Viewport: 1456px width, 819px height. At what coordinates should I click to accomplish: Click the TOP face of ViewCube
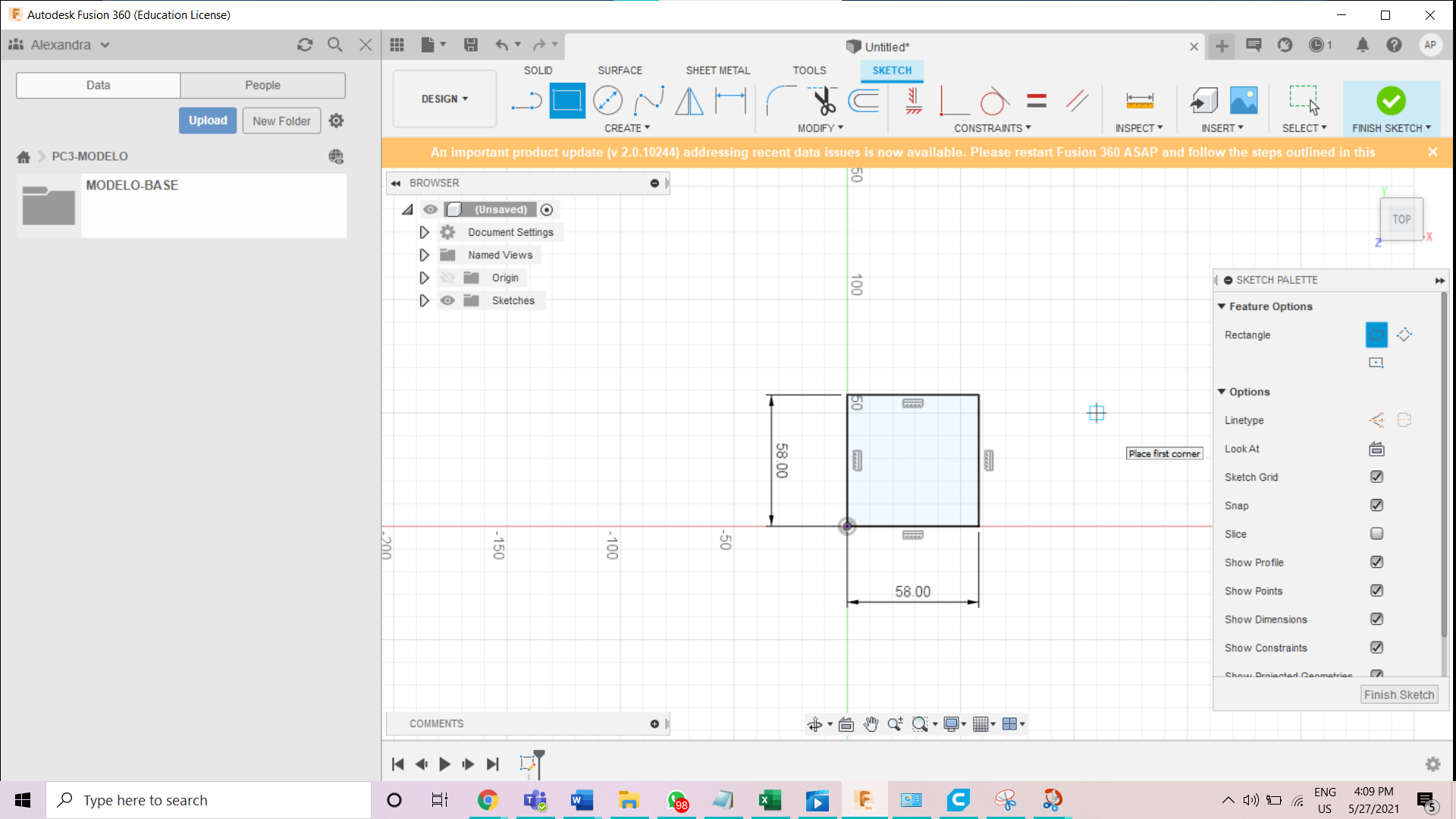(1401, 219)
